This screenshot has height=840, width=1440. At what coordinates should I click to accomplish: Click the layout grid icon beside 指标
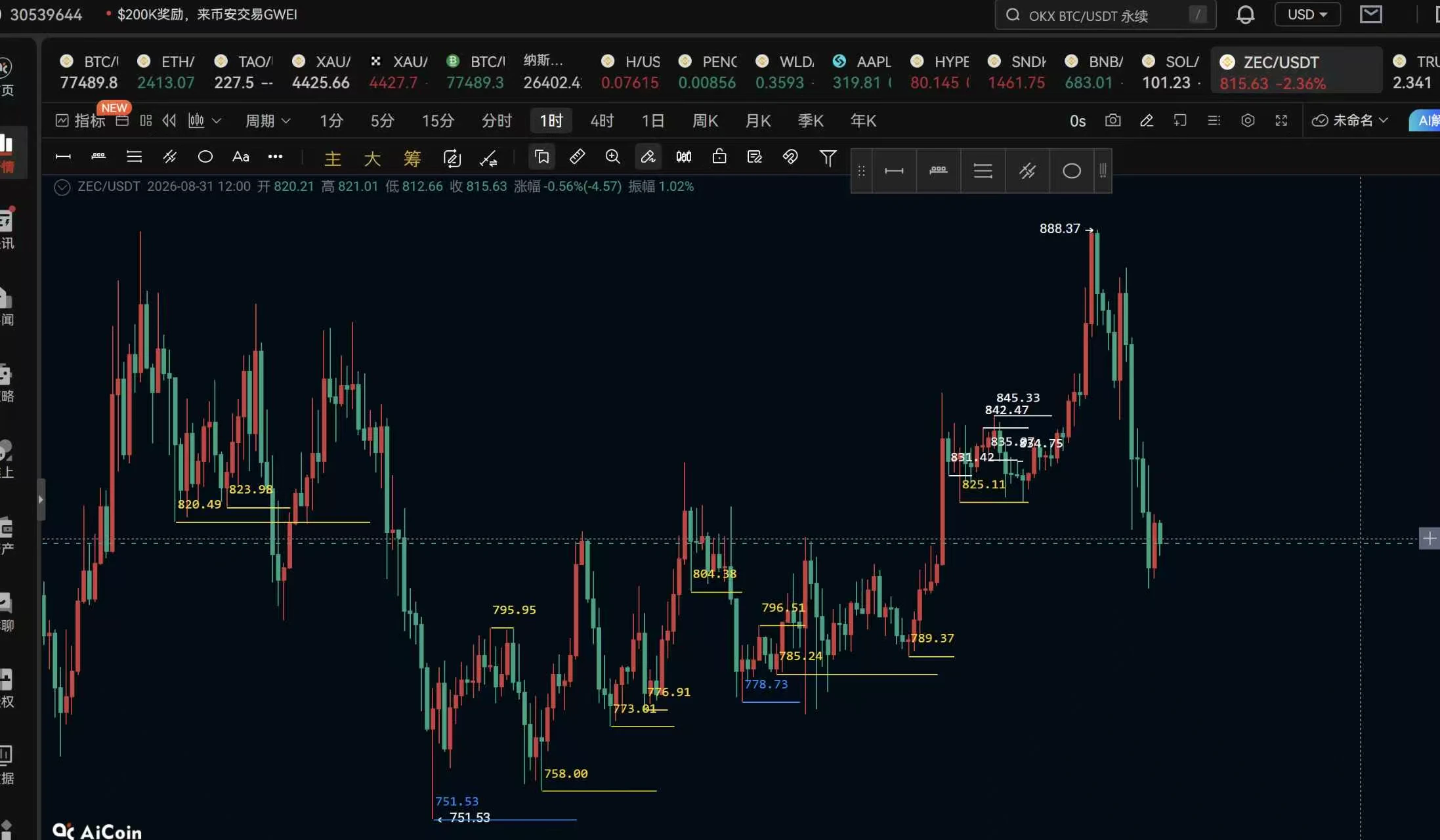click(146, 121)
